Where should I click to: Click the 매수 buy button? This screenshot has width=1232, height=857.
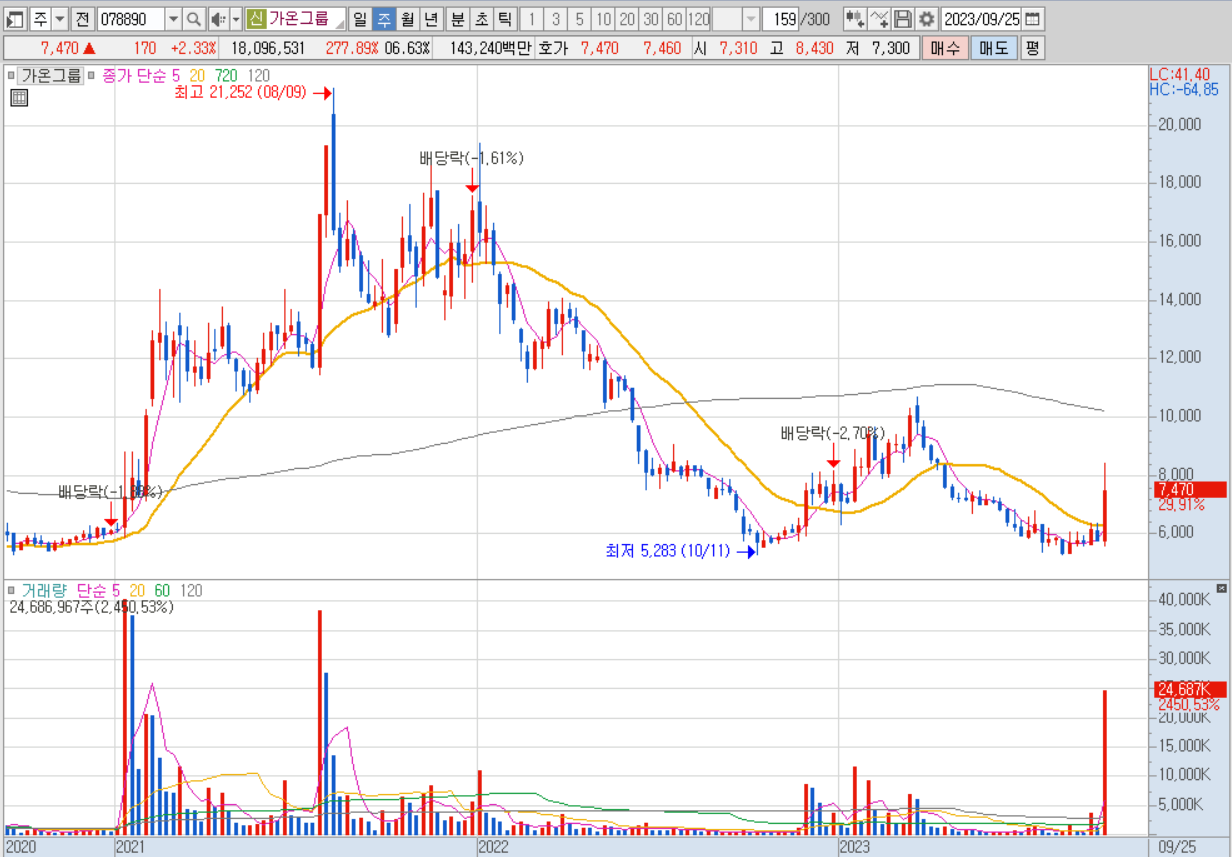[x=945, y=48]
